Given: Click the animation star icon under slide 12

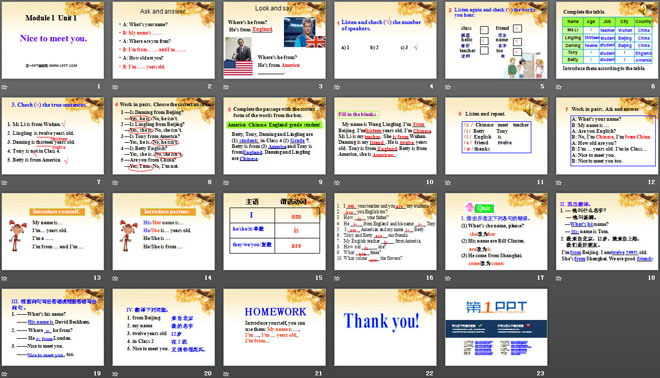Looking at the screenshot, I should 559,183.
